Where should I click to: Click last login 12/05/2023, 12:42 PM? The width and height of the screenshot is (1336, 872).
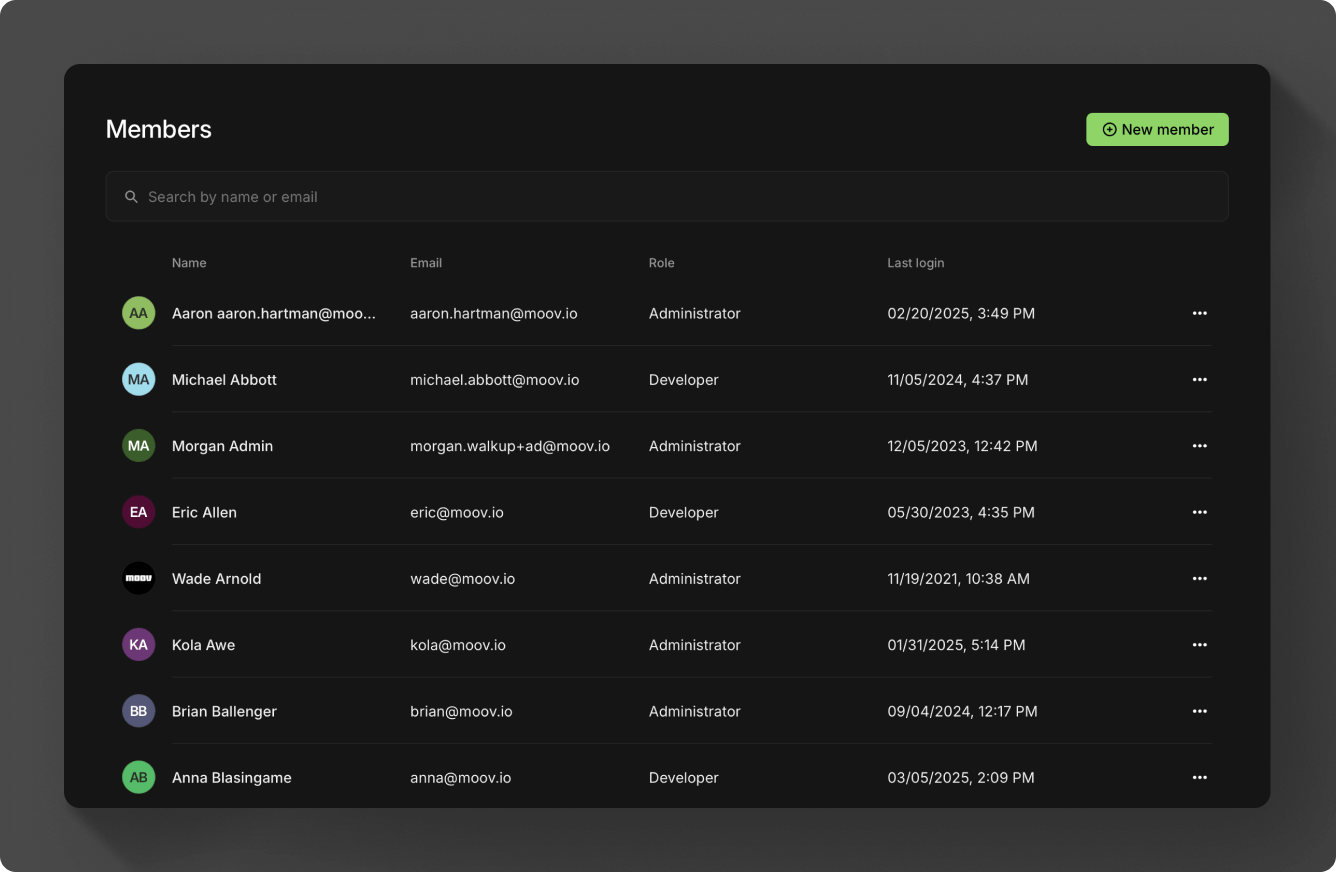962,446
